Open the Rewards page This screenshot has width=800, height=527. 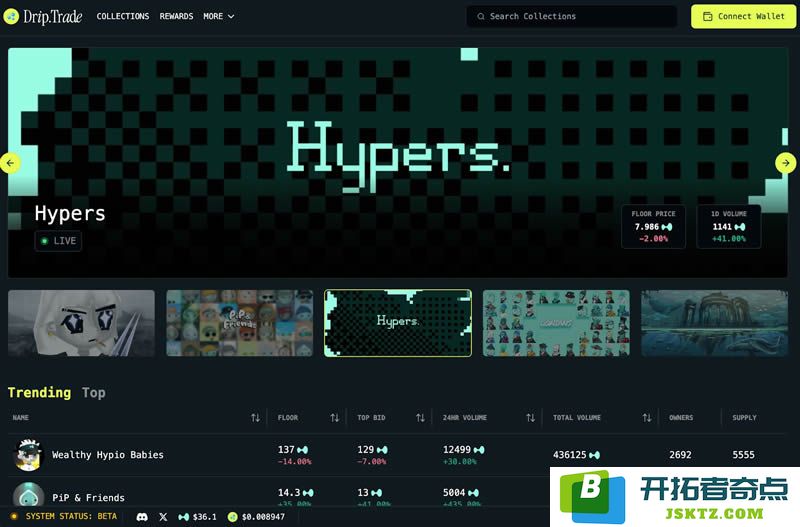(176, 16)
